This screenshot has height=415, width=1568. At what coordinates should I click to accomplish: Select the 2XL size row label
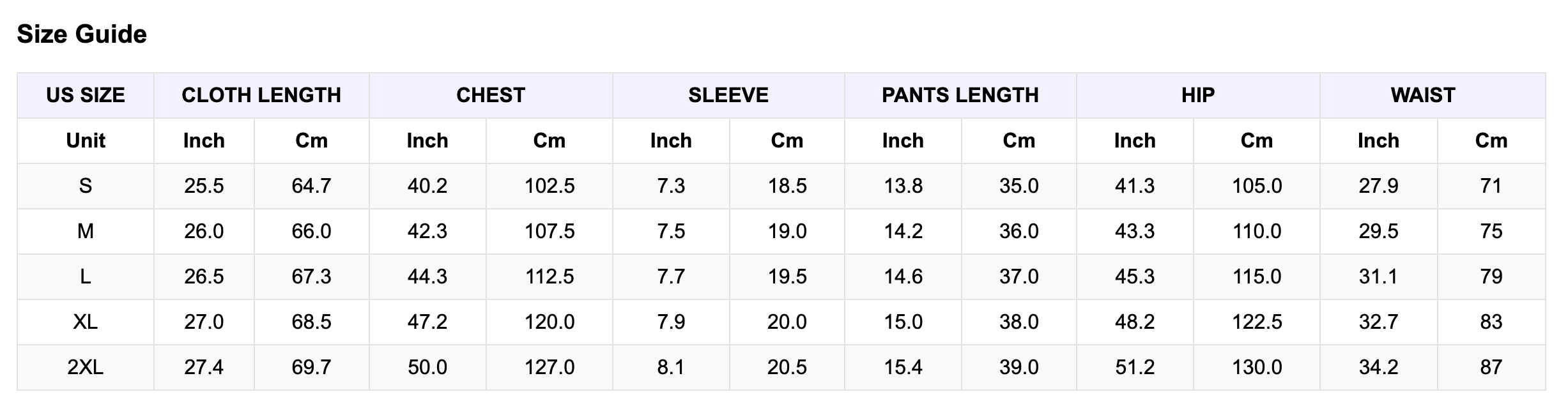pos(86,367)
